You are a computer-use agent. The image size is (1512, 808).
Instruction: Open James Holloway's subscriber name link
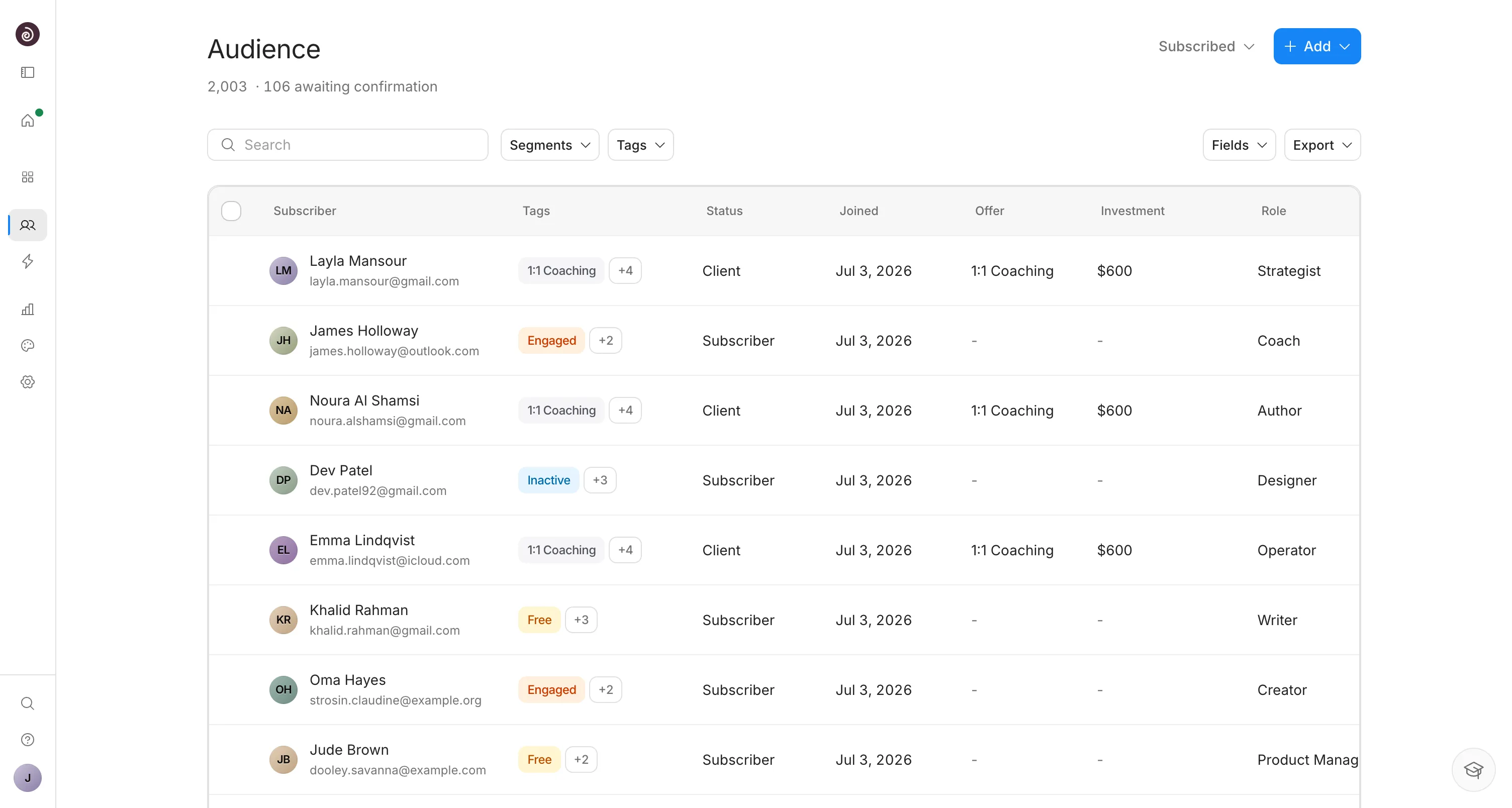364,330
